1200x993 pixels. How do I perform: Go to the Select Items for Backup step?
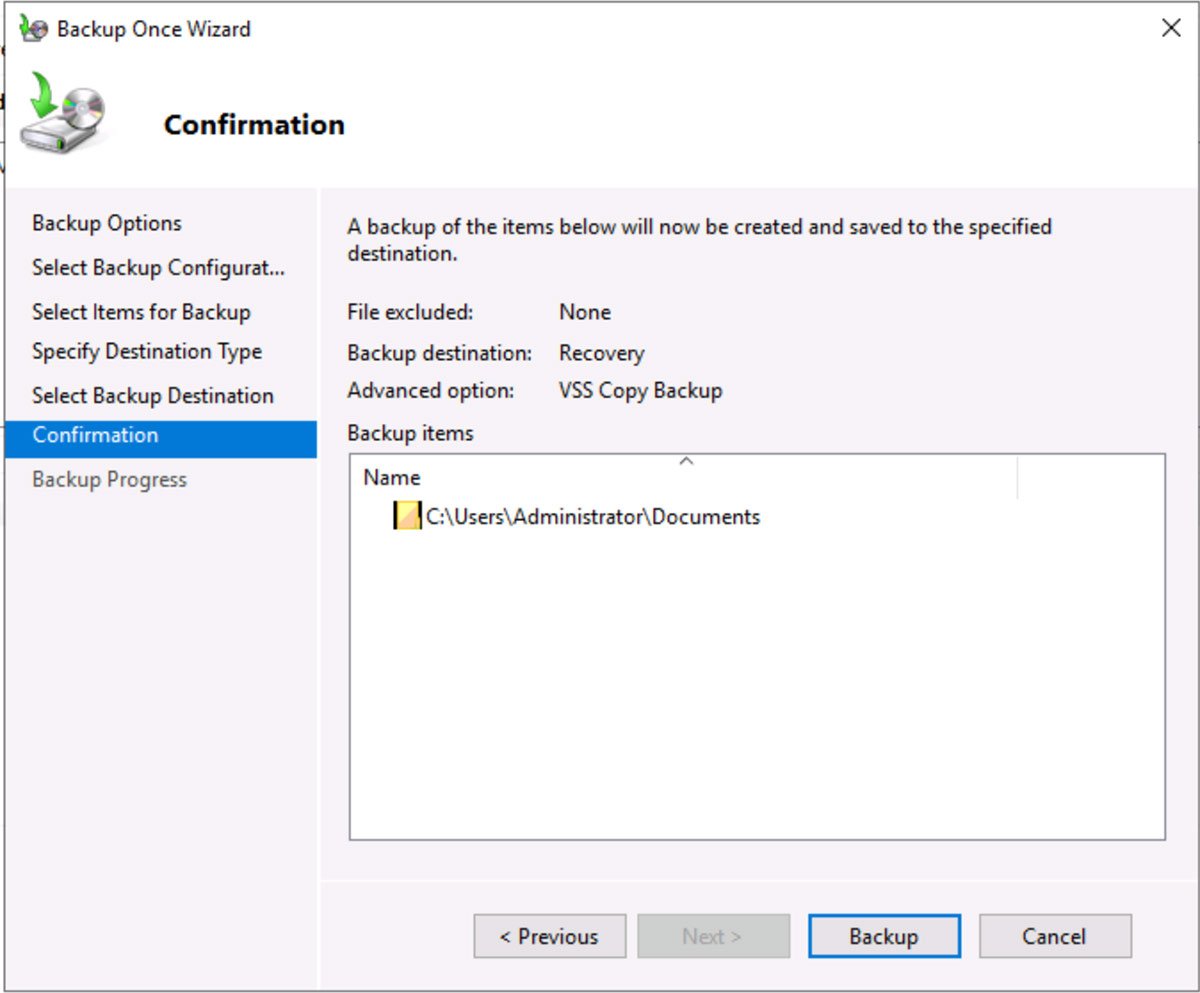tap(141, 312)
